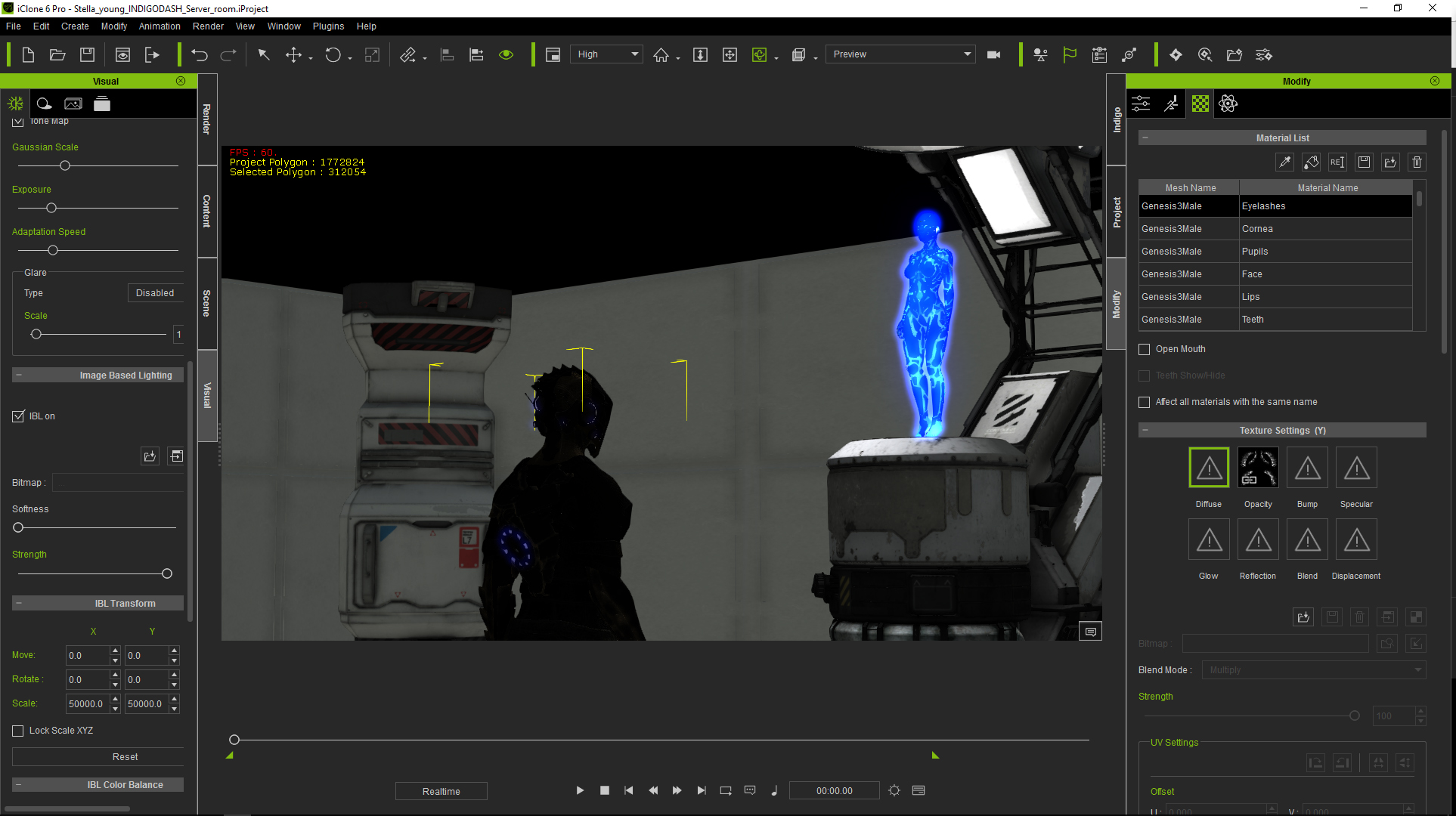Collapse the IBL Transform section
The width and height of the screenshot is (1456, 816).
[19, 603]
